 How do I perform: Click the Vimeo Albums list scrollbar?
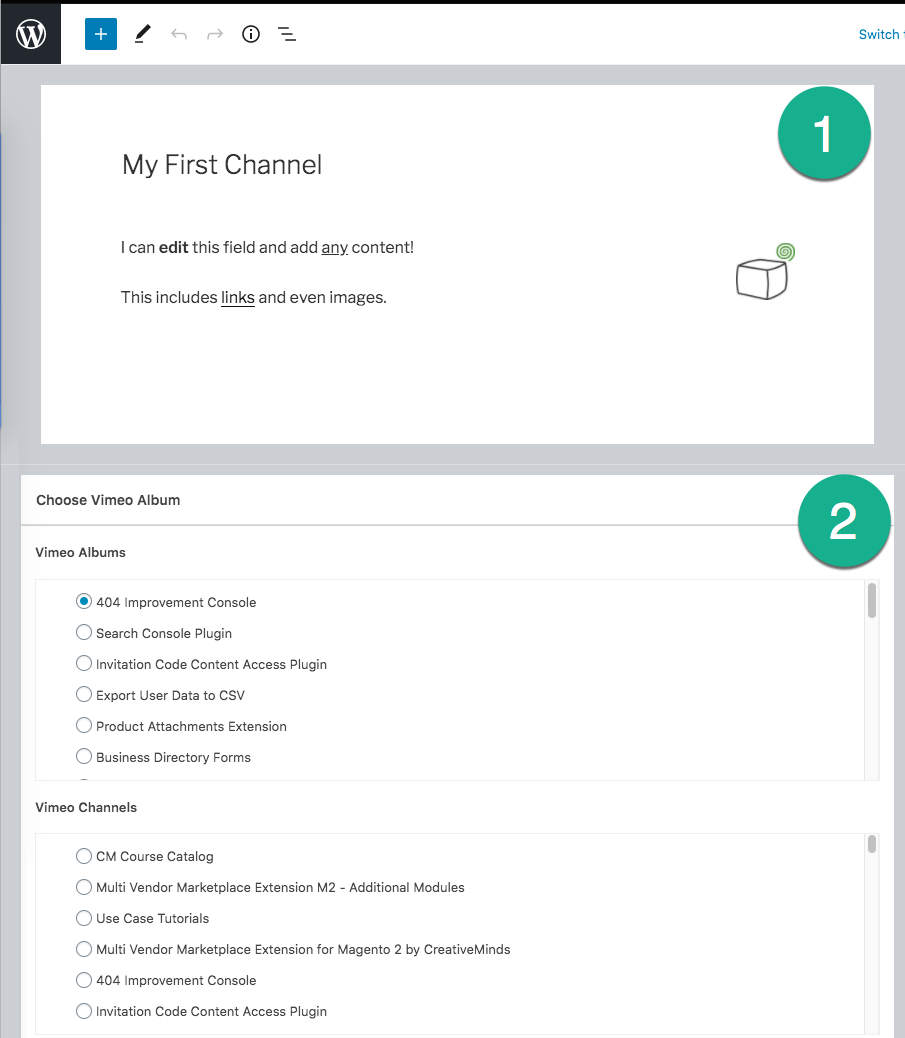[x=872, y=600]
